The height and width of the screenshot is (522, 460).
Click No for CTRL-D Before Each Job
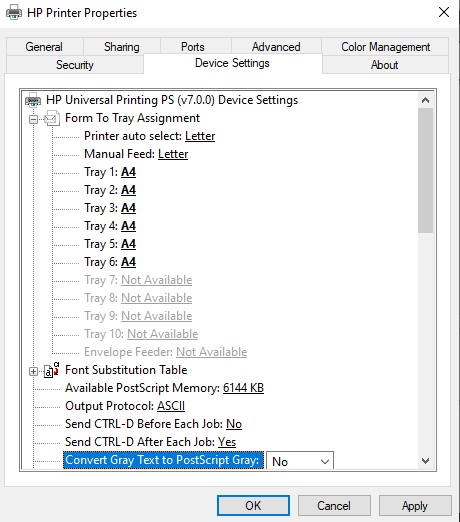(234, 424)
